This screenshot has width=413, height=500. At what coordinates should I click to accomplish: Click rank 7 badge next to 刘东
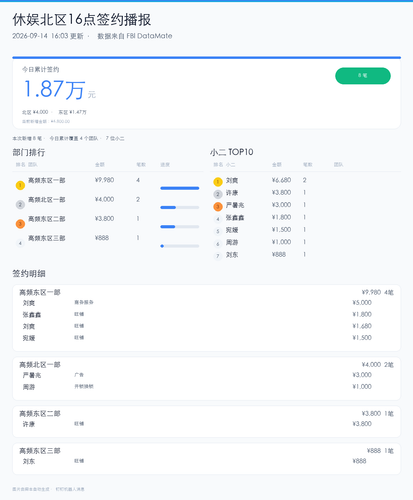click(x=218, y=256)
